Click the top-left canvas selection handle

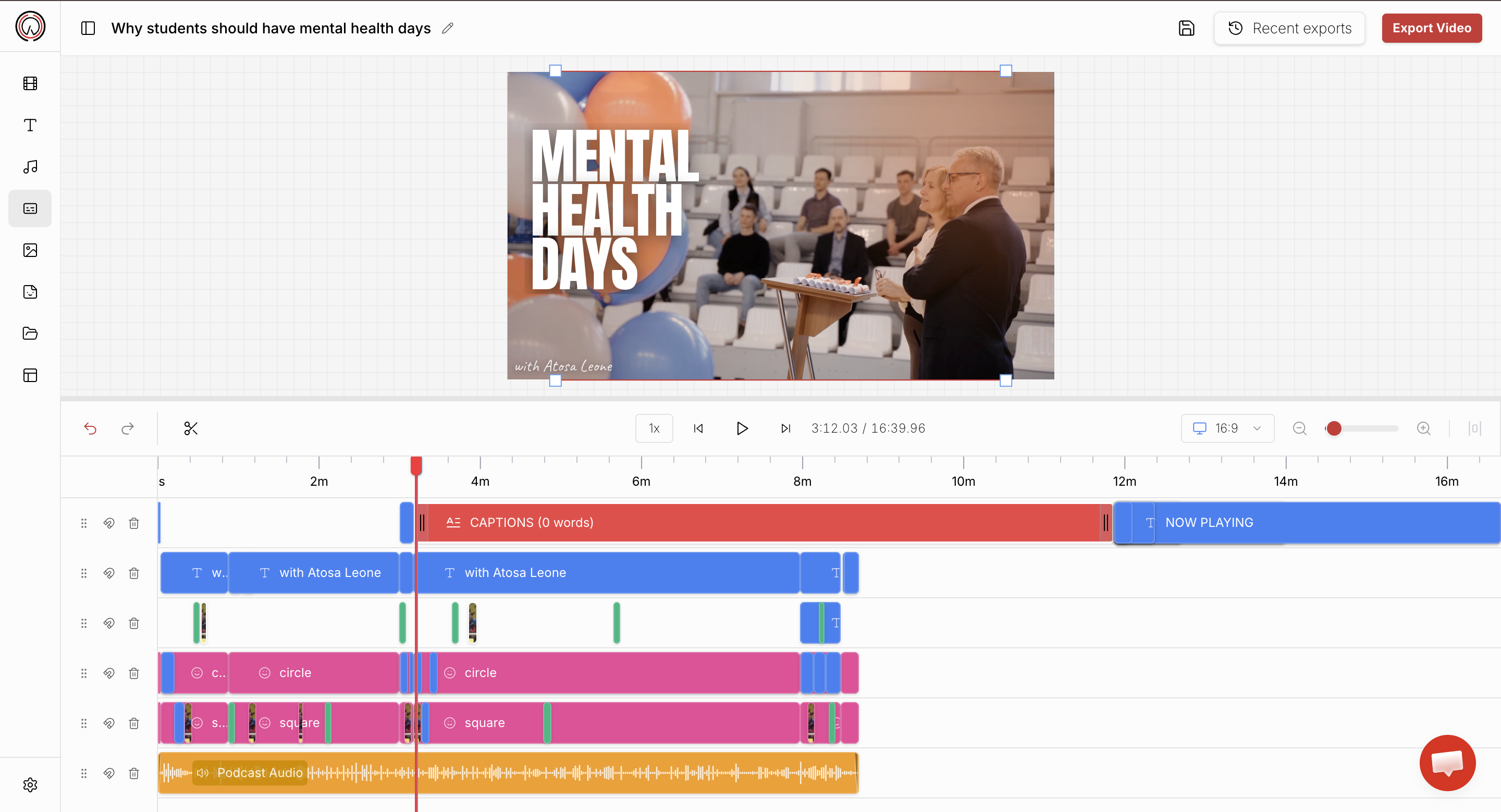tap(555, 70)
